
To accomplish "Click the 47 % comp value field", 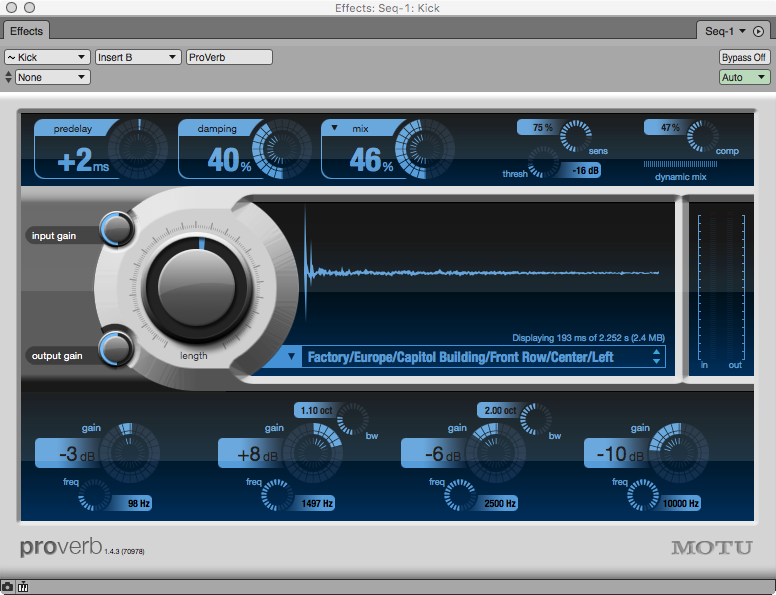I will tap(668, 128).
